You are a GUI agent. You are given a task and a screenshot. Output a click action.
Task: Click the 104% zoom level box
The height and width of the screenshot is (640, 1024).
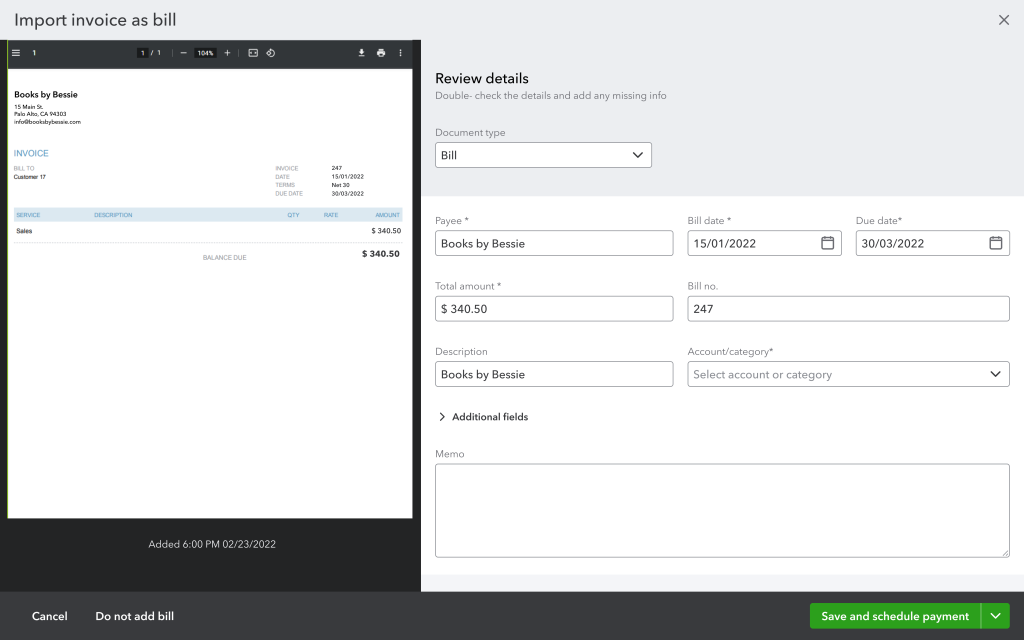click(205, 53)
